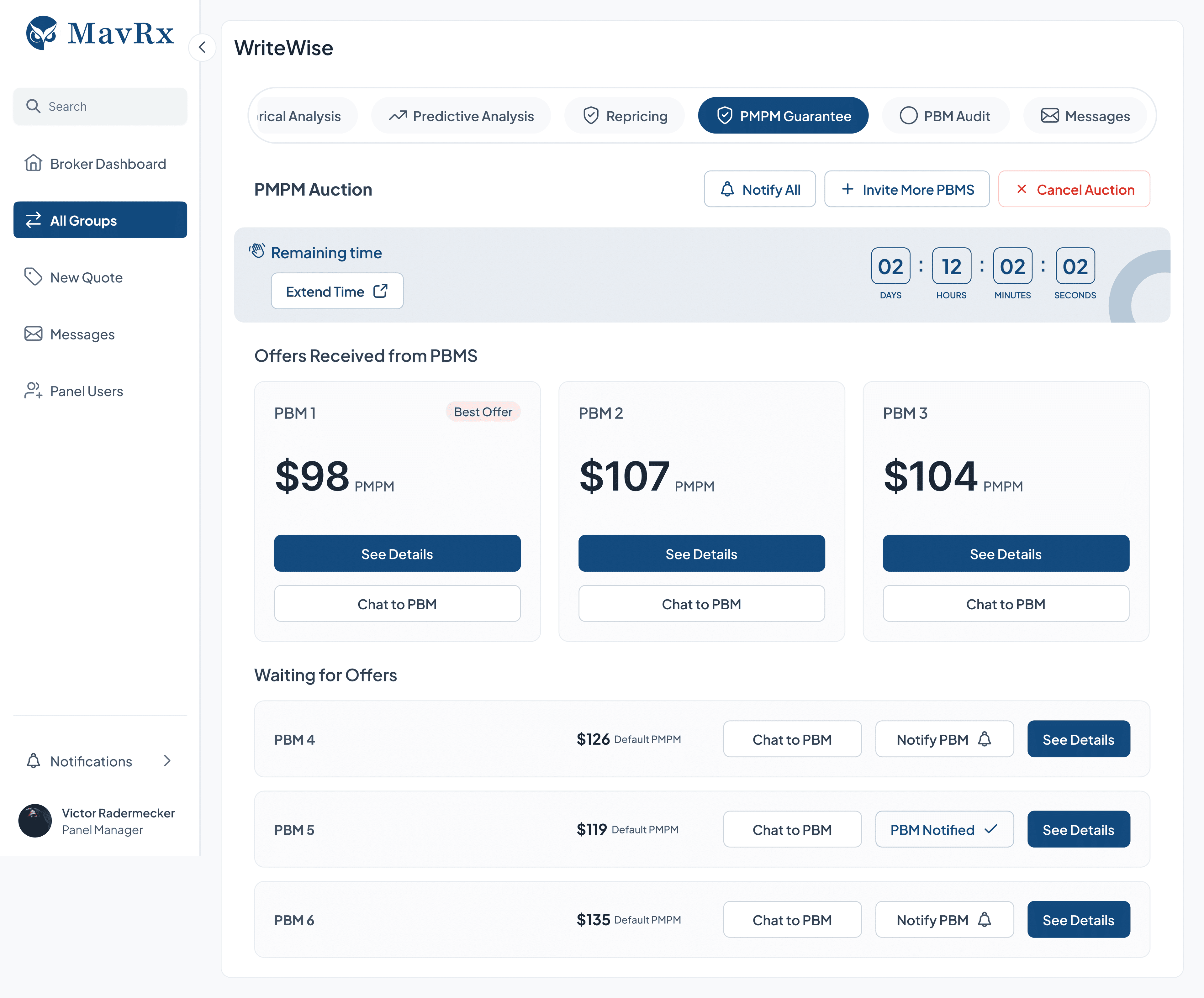
Task: Open See Details for PBM 5
Action: [x=1079, y=829]
